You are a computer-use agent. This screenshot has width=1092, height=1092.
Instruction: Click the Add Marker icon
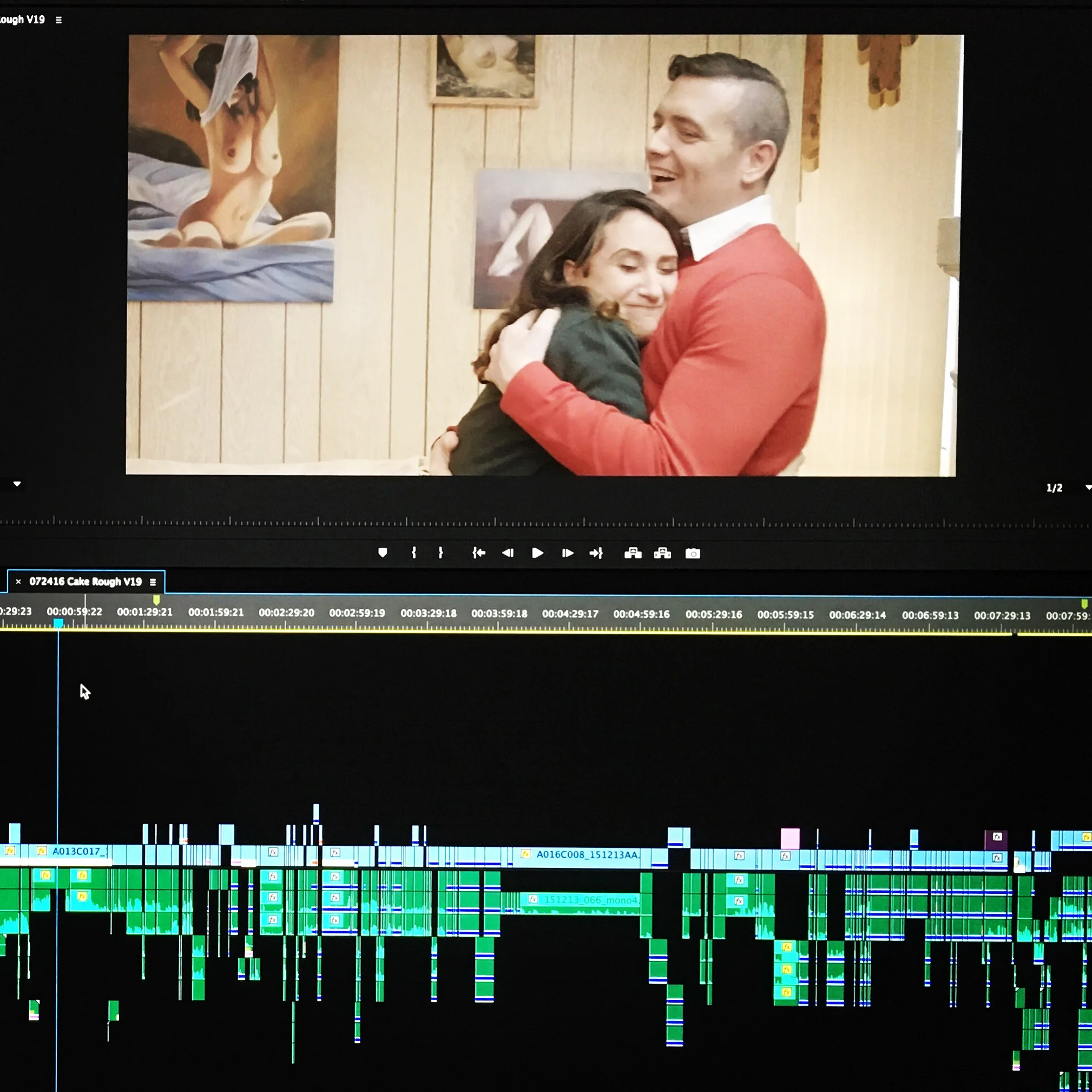[383, 553]
